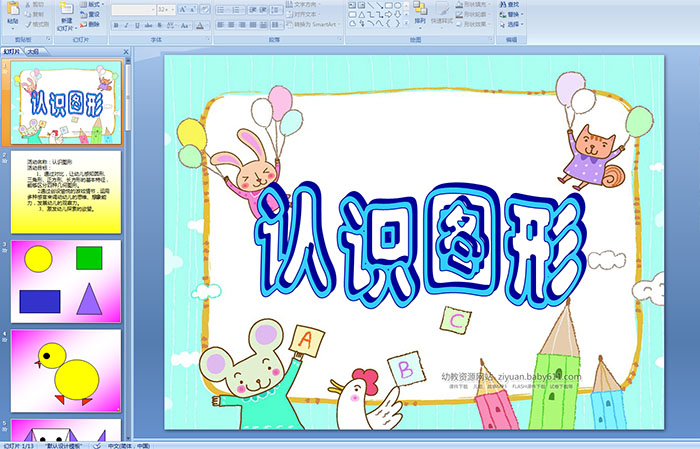Toggle strikethrough formatting
This screenshot has height=449, width=700.
point(148,25)
